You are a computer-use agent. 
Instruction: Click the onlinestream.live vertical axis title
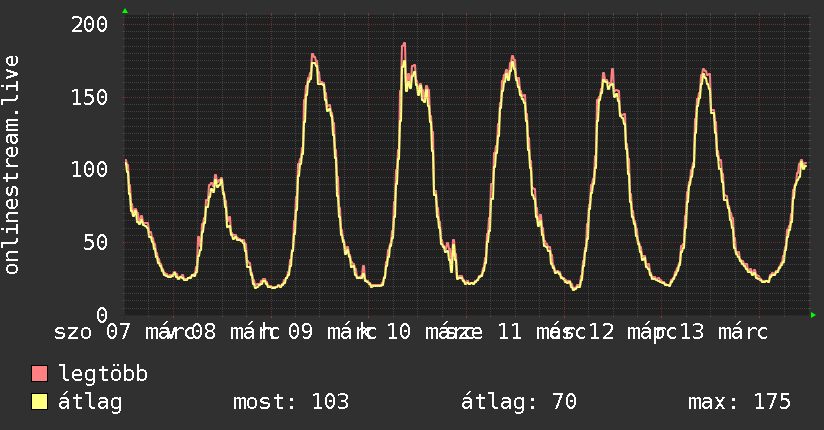point(12,165)
